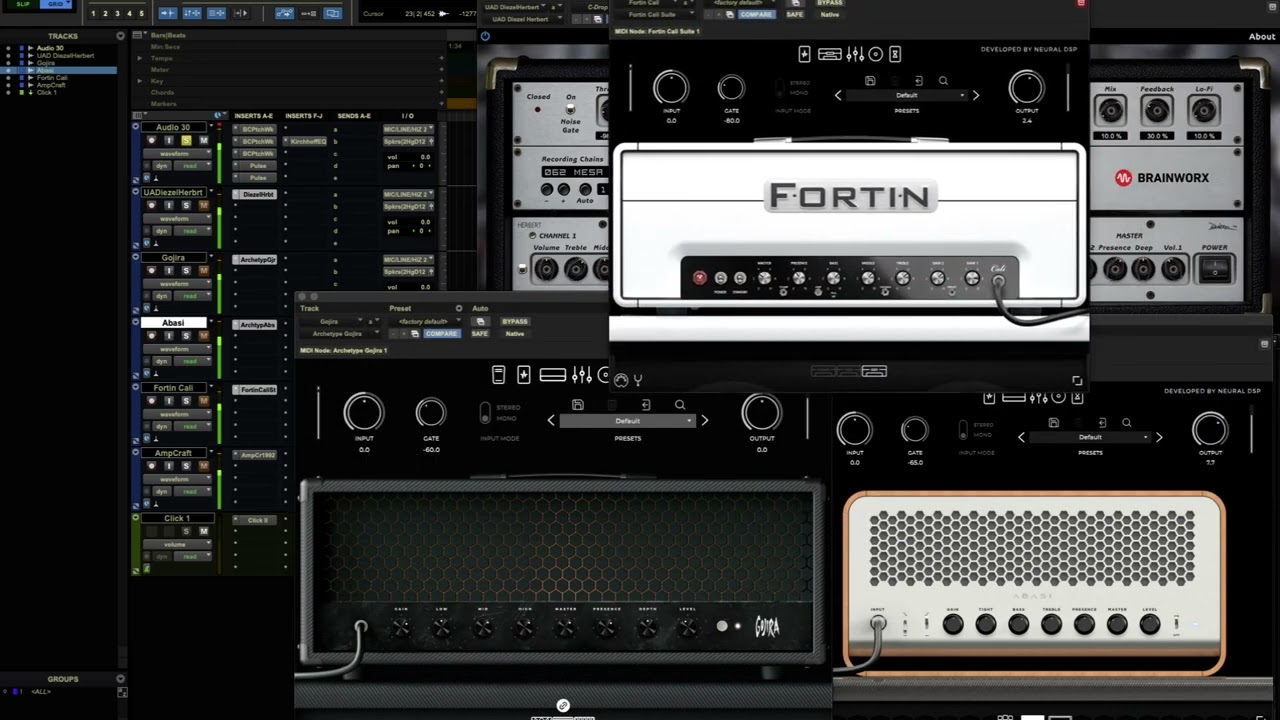Toggle POWER switch on Brainworx amp
This screenshot has height=720, width=1280.
1215,269
